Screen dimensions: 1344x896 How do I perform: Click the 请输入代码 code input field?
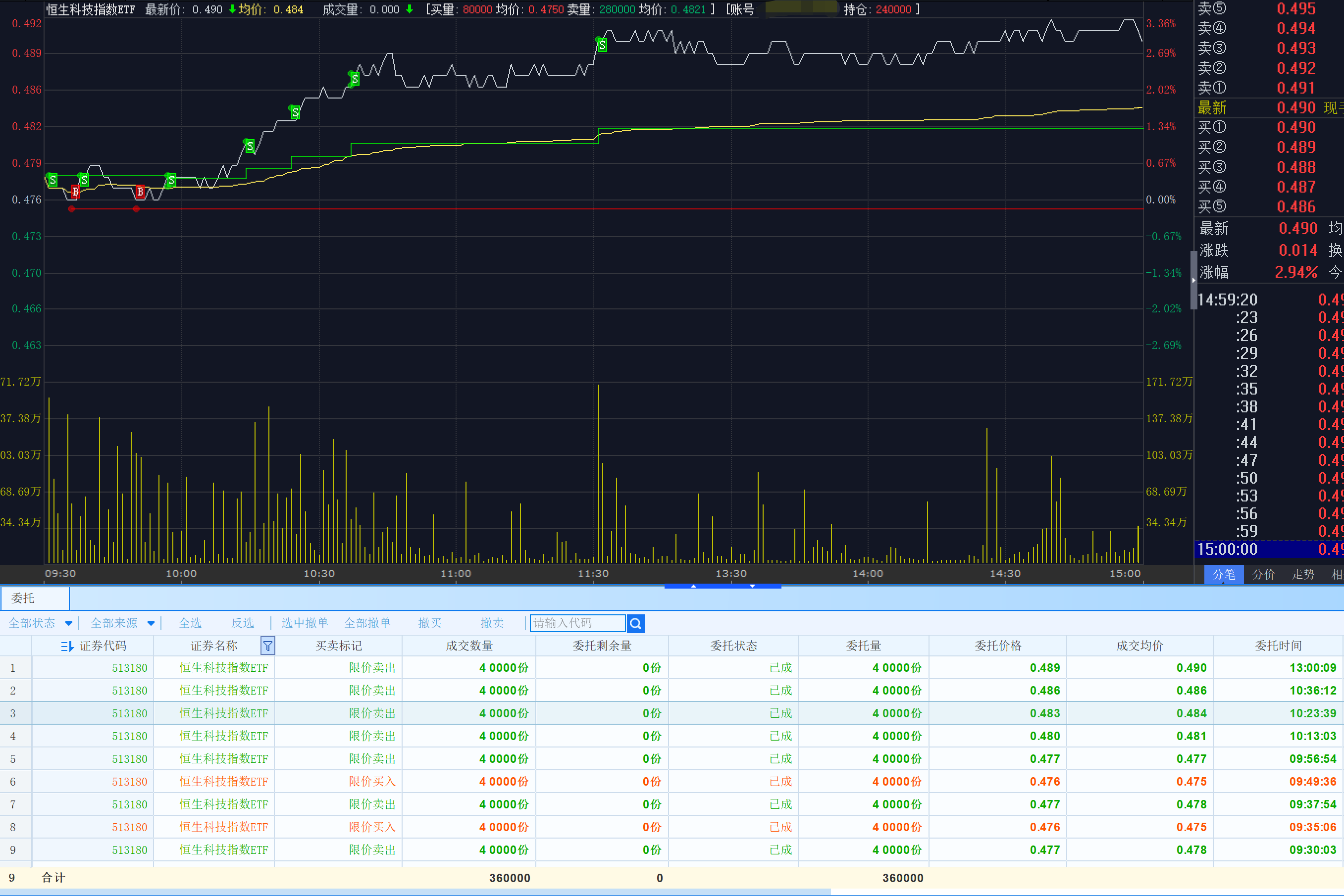point(577,623)
